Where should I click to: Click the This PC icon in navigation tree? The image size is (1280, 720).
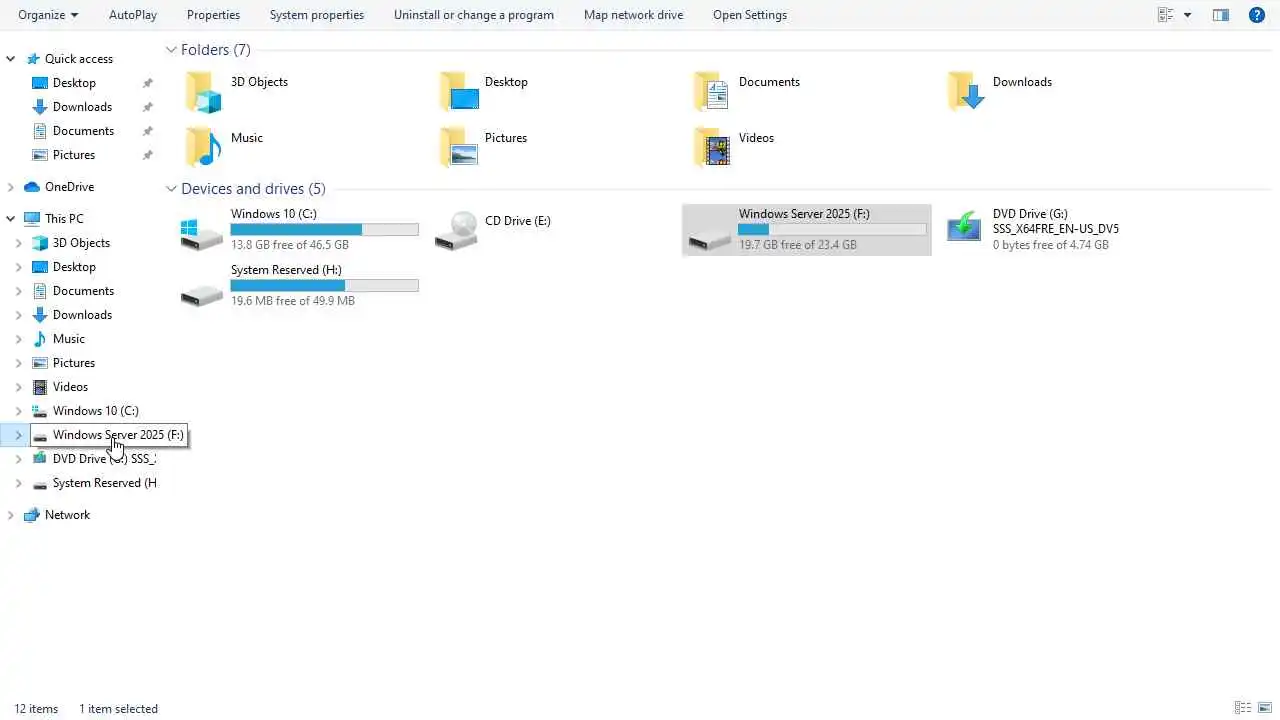tap(32, 219)
